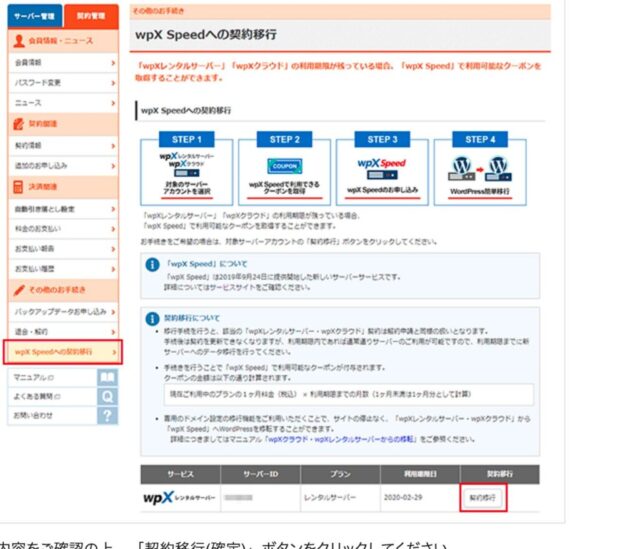Image resolution: width=640 pixels, height=549 pixels.
Task: Click the chevron on the パスワード変更 row
Action: tap(113, 83)
